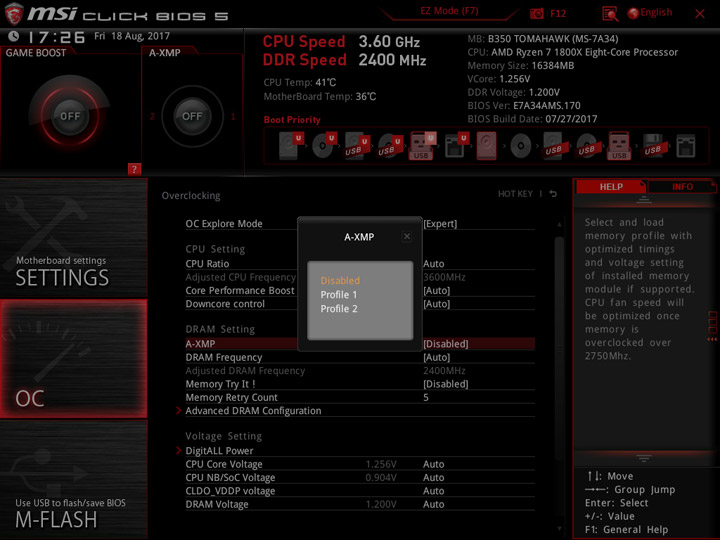Click the DRAM Voltage Auto field

(x=433, y=504)
